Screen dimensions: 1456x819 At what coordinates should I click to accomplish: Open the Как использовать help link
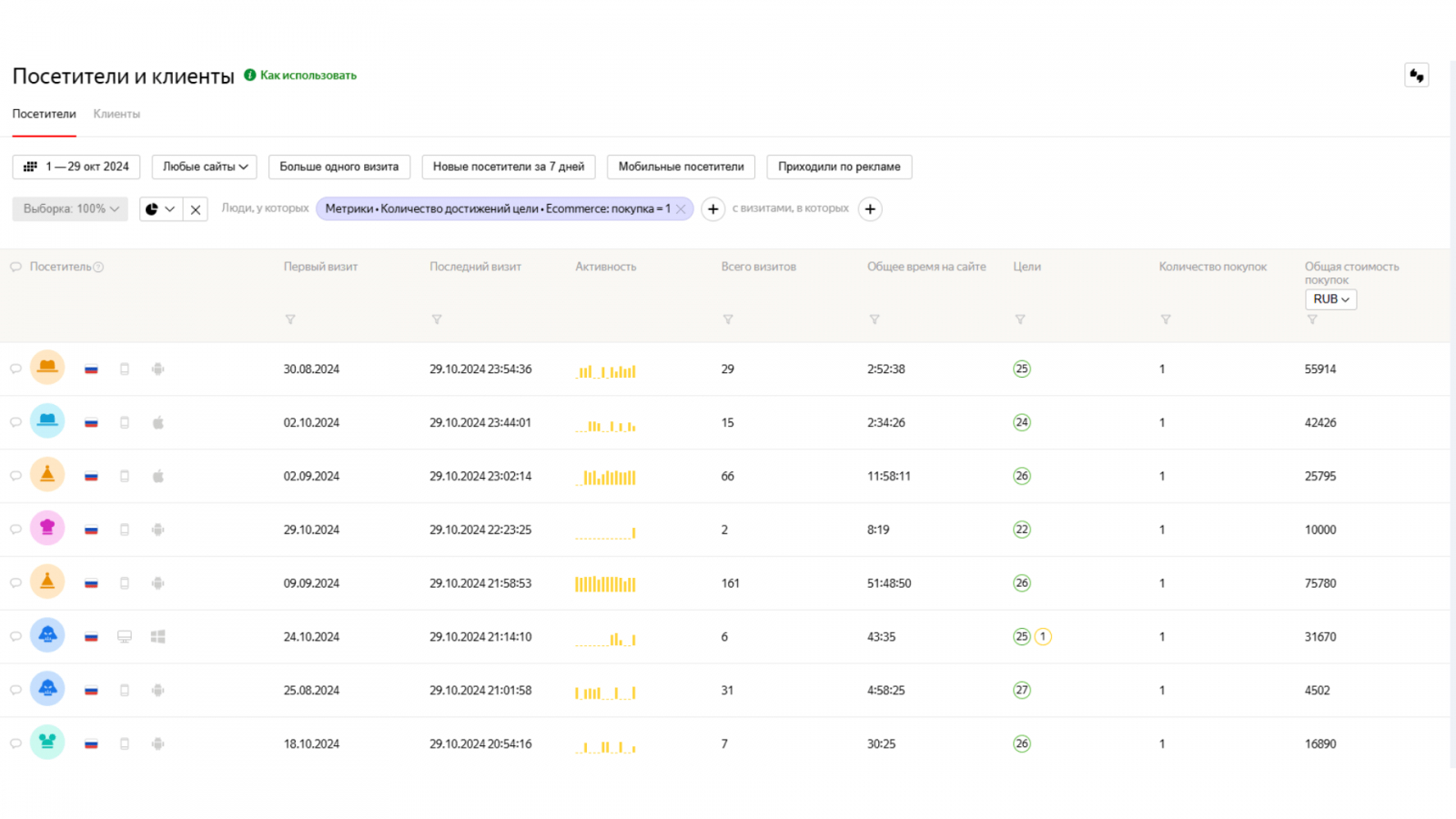coord(308,76)
